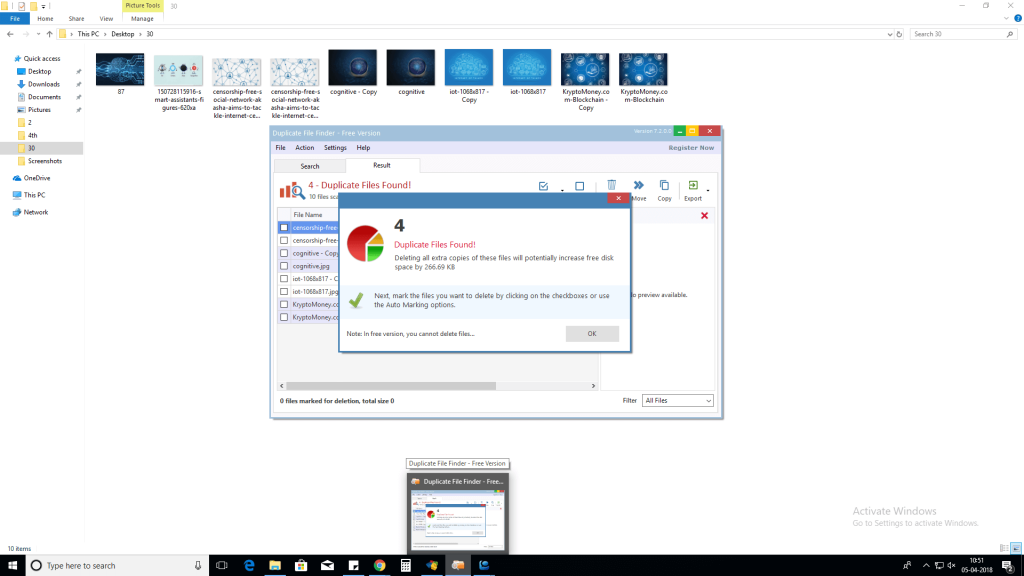Image resolution: width=1024 pixels, height=576 pixels.
Task: Show hidden system tray icons chevron
Action: 926,566
